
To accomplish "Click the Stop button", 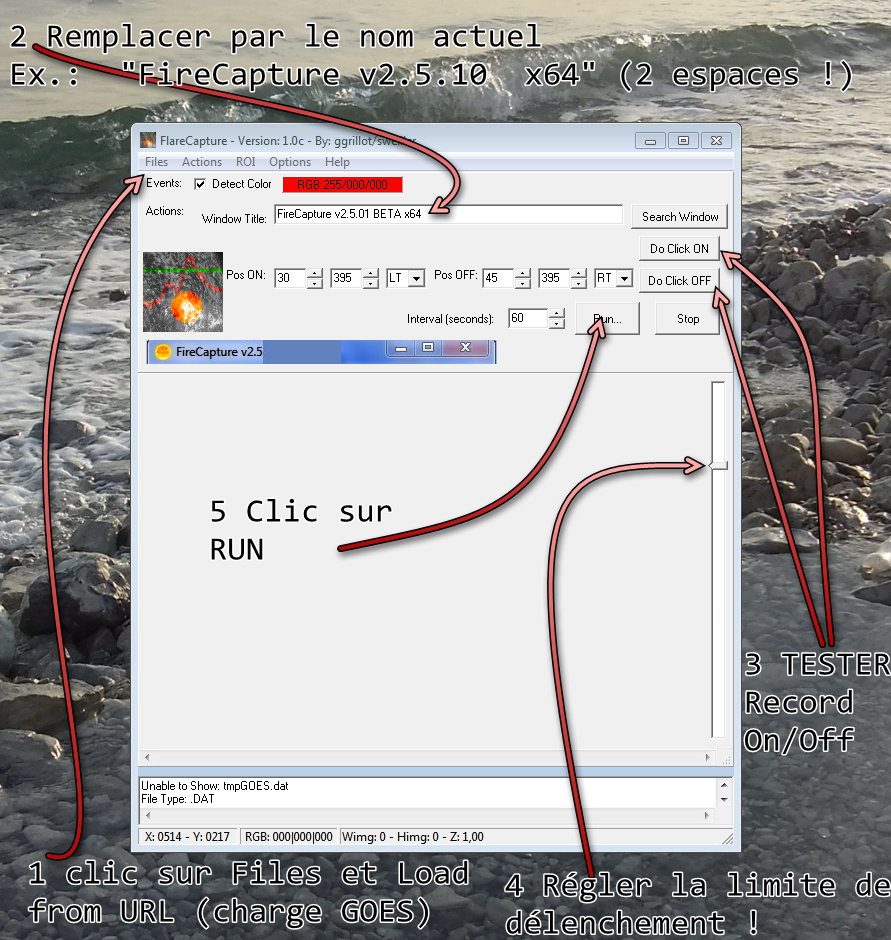I will (x=688, y=319).
